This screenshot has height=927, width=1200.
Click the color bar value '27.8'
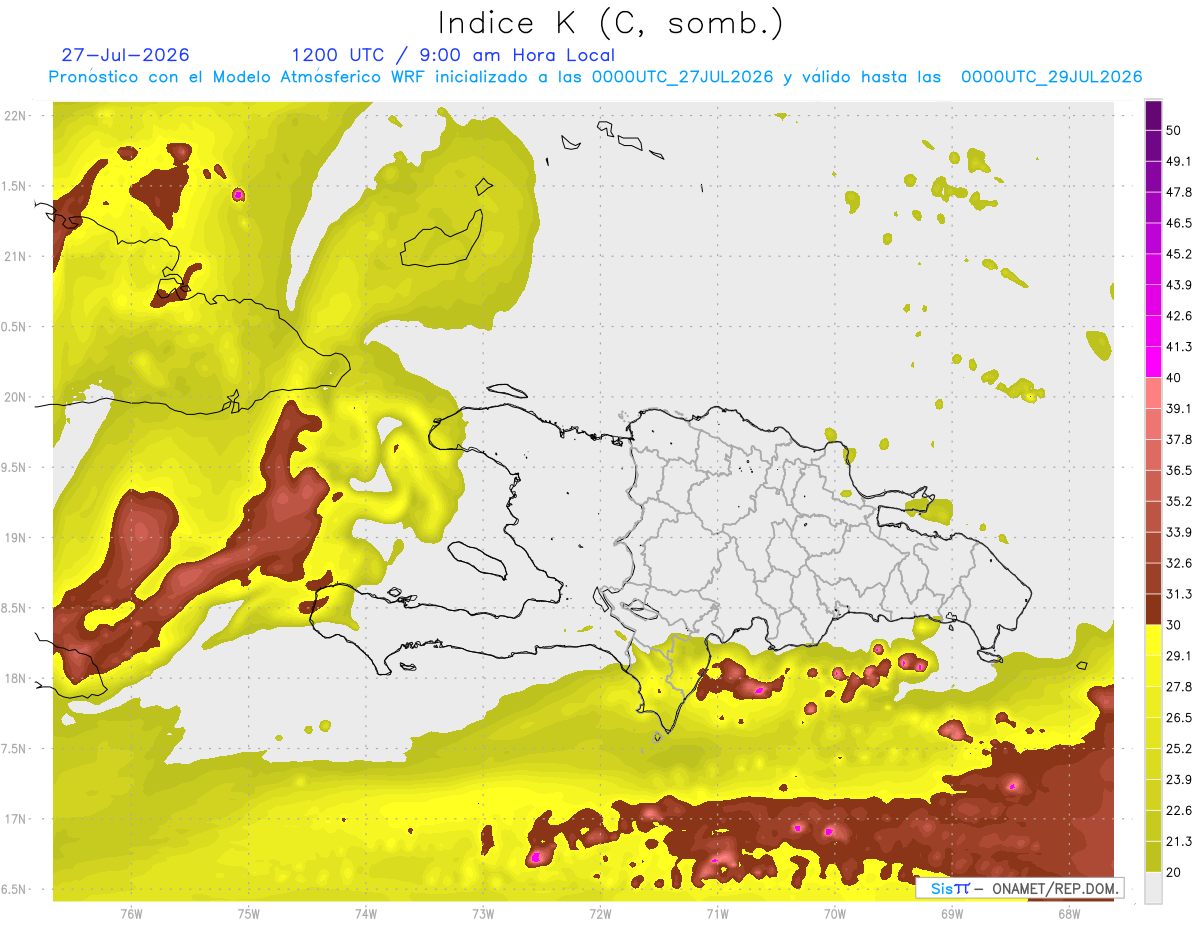tap(1179, 687)
